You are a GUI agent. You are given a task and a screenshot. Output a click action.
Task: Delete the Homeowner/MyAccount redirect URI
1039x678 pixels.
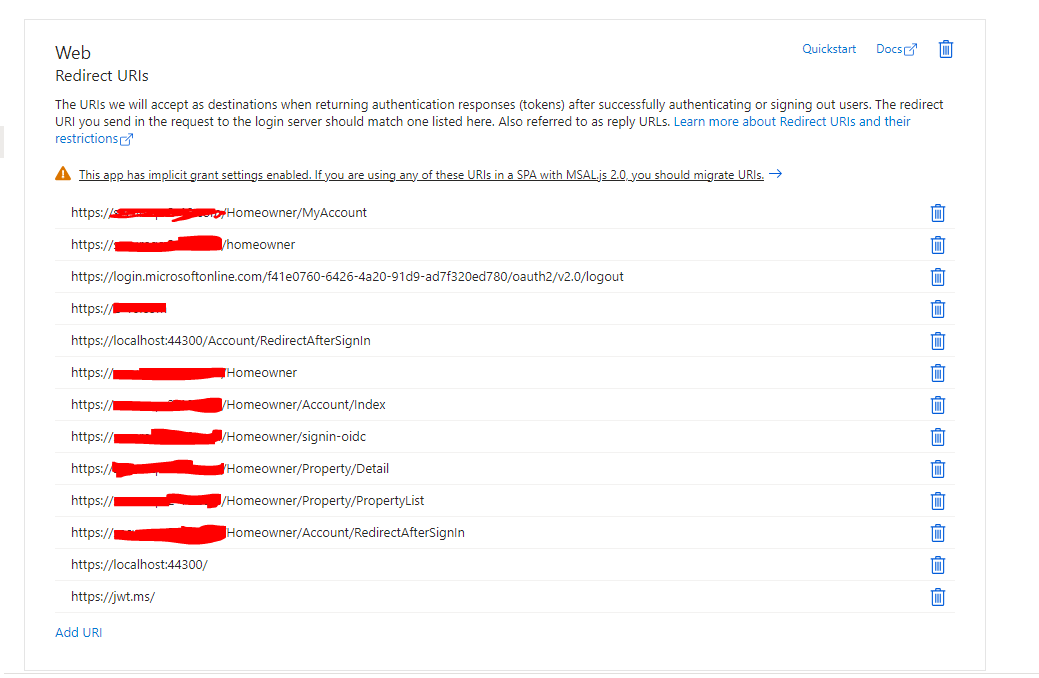(938, 213)
